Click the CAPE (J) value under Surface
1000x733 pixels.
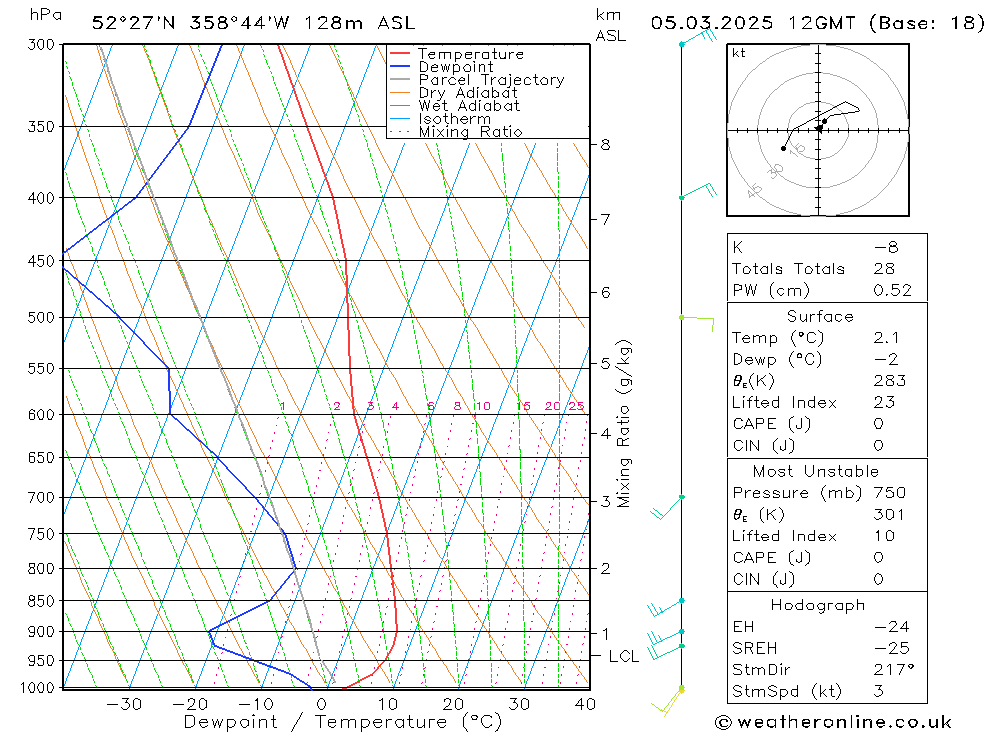coord(878,424)
